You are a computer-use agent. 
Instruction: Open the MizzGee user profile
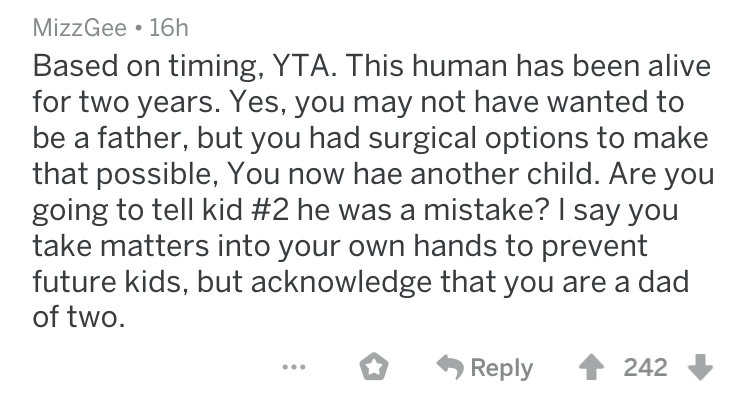[x=80, y=28]
